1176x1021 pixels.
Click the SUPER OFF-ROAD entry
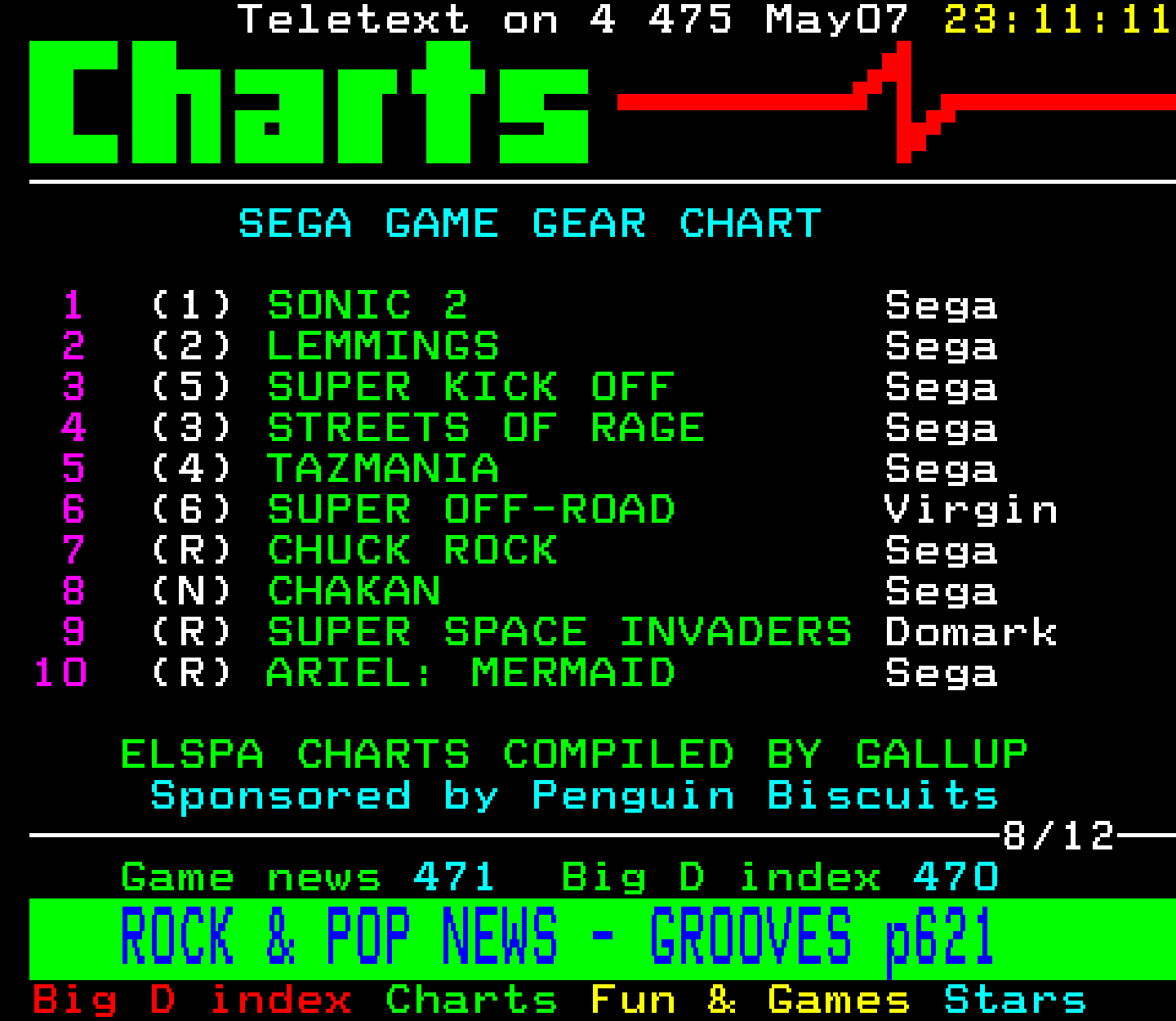point(471,510)
